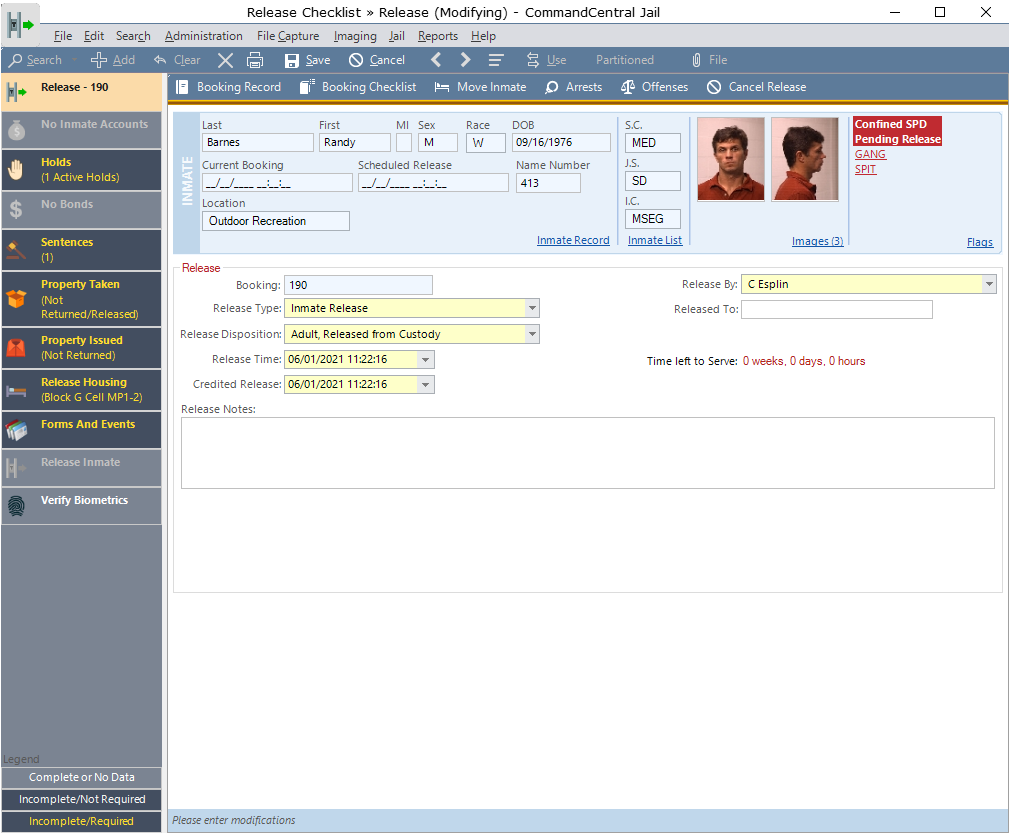Screen dimensions: 1010x834
Task: Open Property Taken box item
Action: pos(81,298)
